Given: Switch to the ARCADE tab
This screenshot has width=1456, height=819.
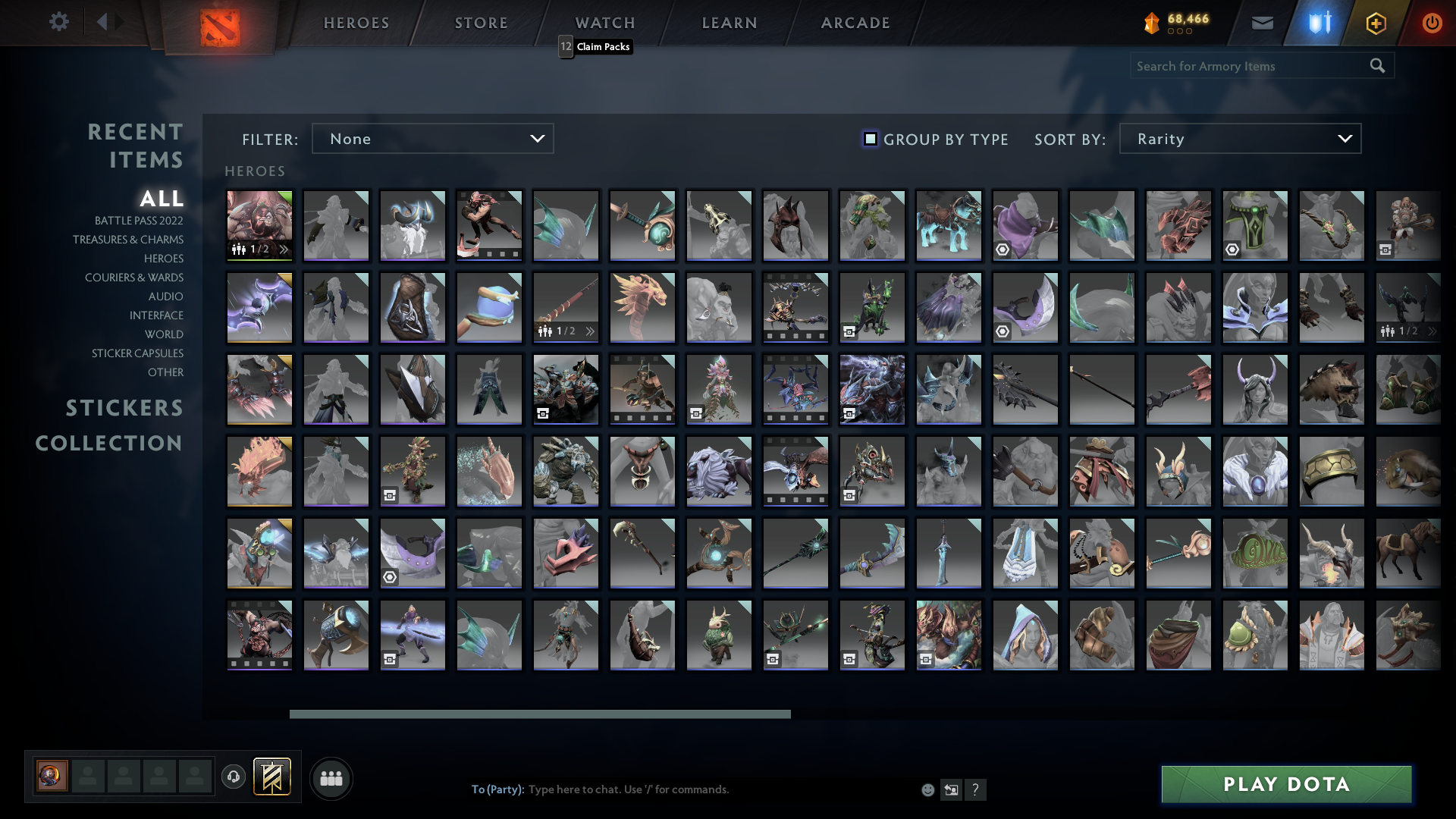Looking at the screenshot, I should [855, 22].
